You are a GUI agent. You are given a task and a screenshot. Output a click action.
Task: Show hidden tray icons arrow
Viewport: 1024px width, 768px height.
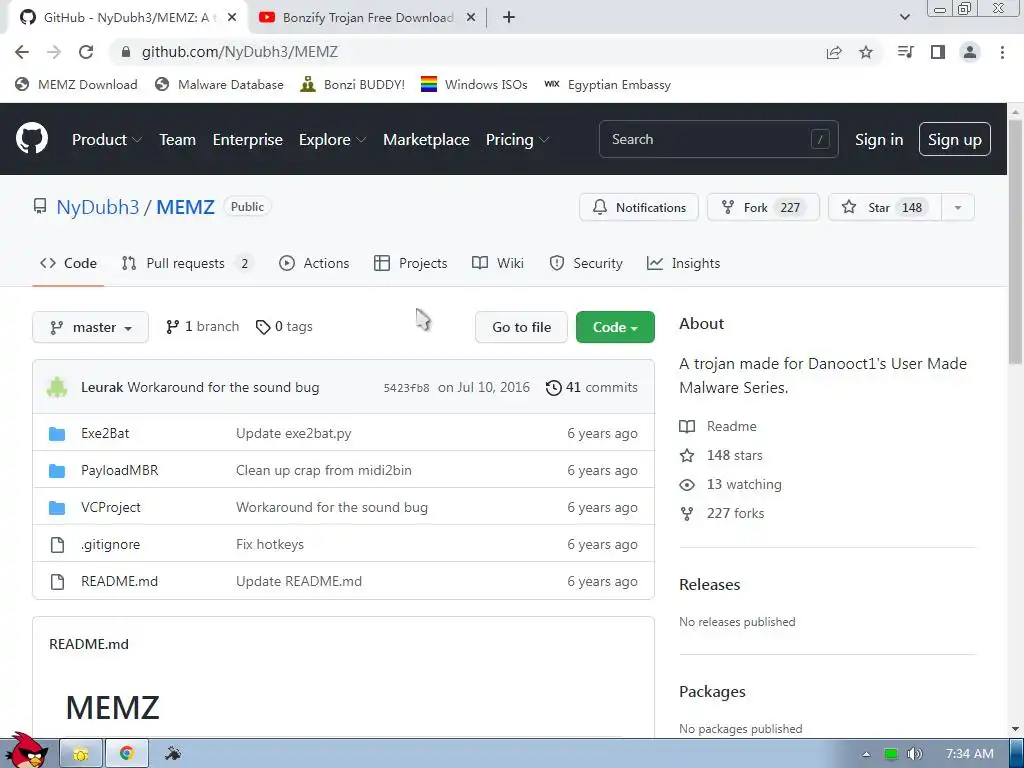[866, 754]
